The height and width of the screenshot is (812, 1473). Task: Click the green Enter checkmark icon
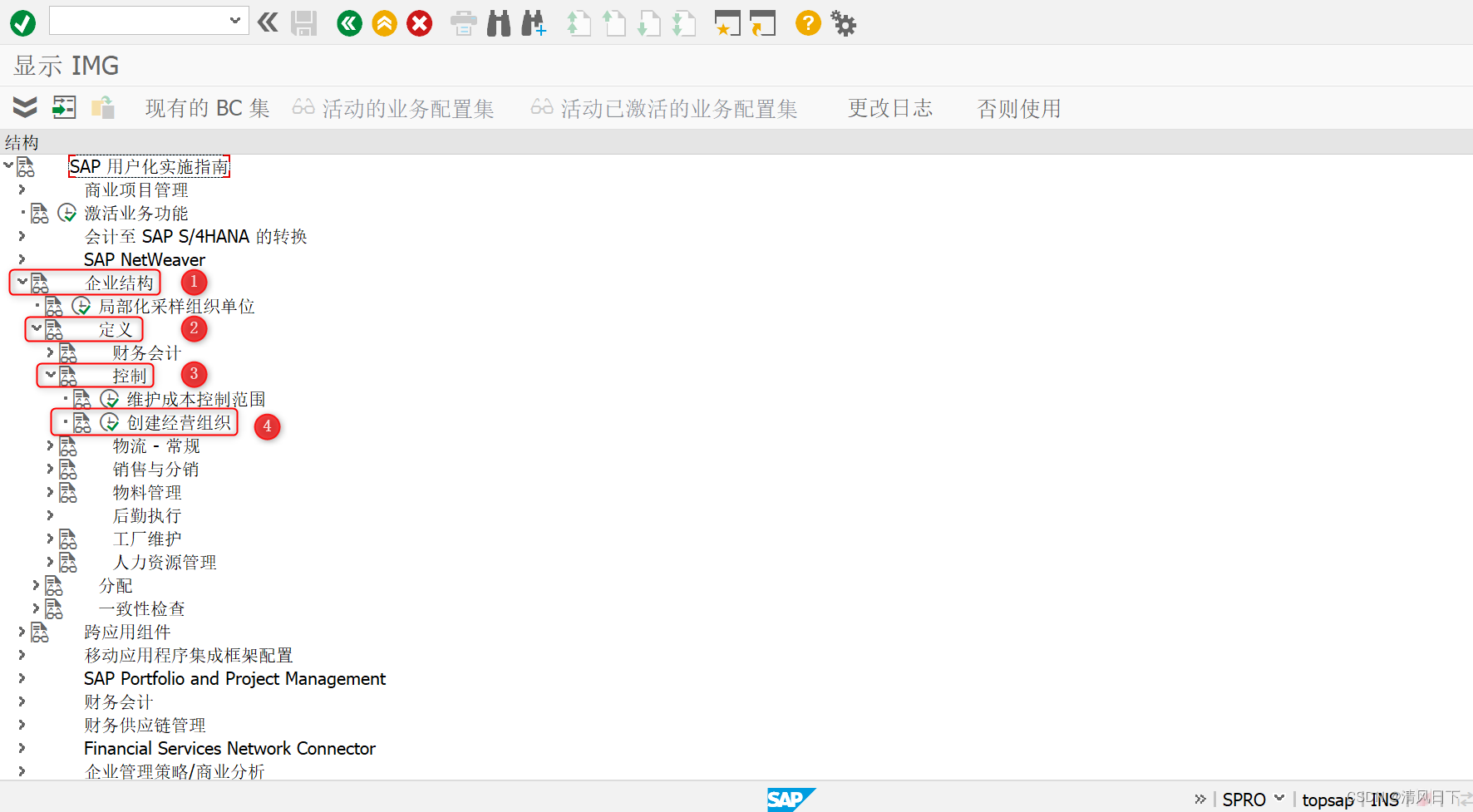(x=22, y=23)
